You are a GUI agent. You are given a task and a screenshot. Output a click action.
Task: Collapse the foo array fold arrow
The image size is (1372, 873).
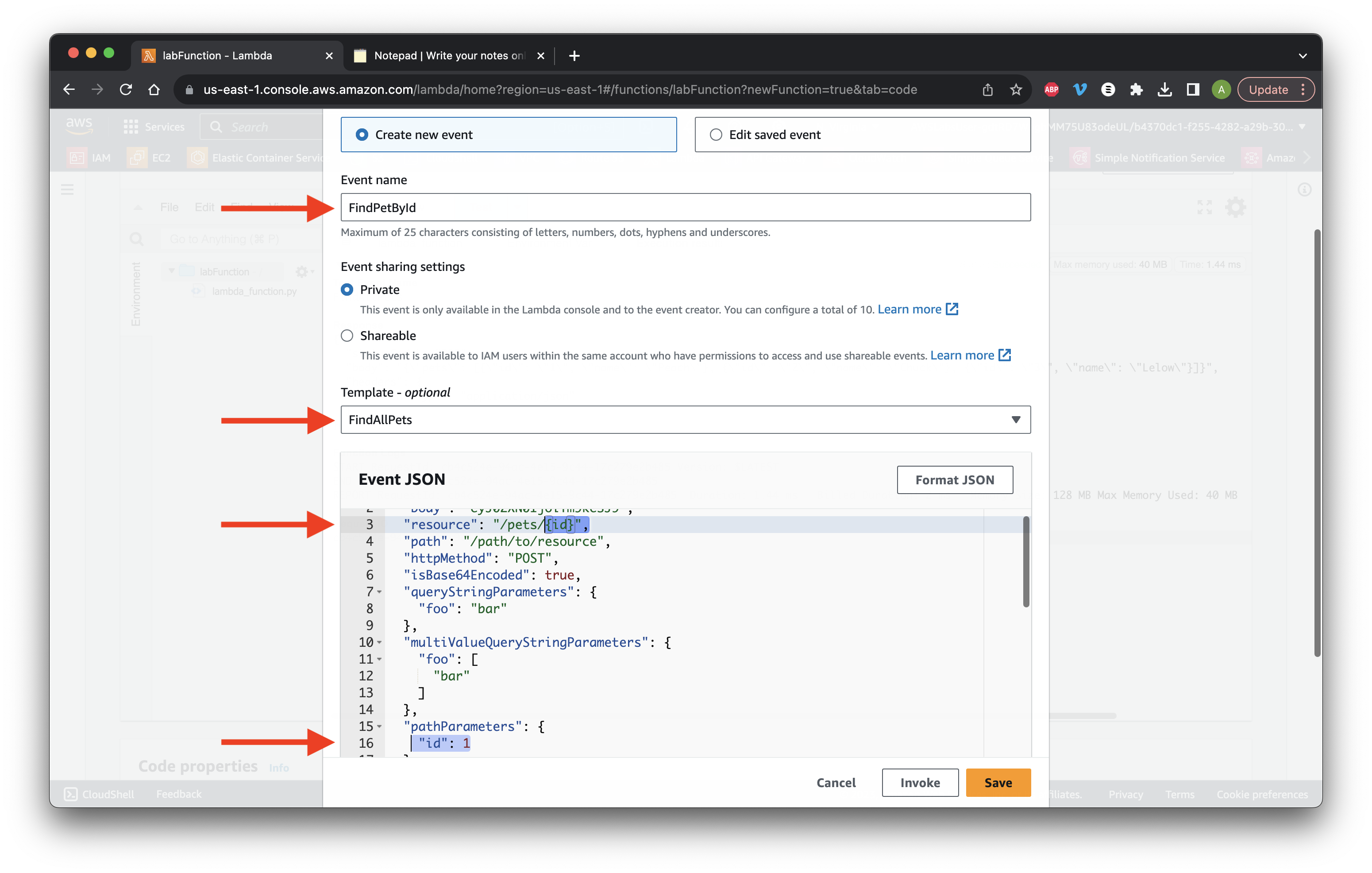pos(379,659)
